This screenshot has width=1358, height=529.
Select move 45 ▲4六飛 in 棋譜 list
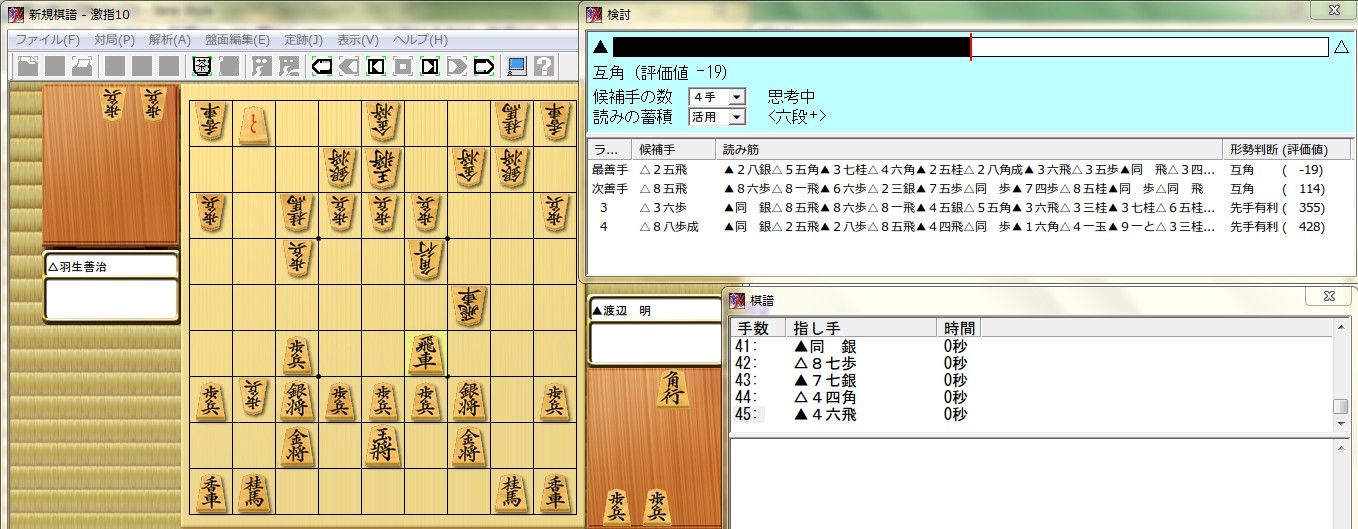[x=1032, y=414]
